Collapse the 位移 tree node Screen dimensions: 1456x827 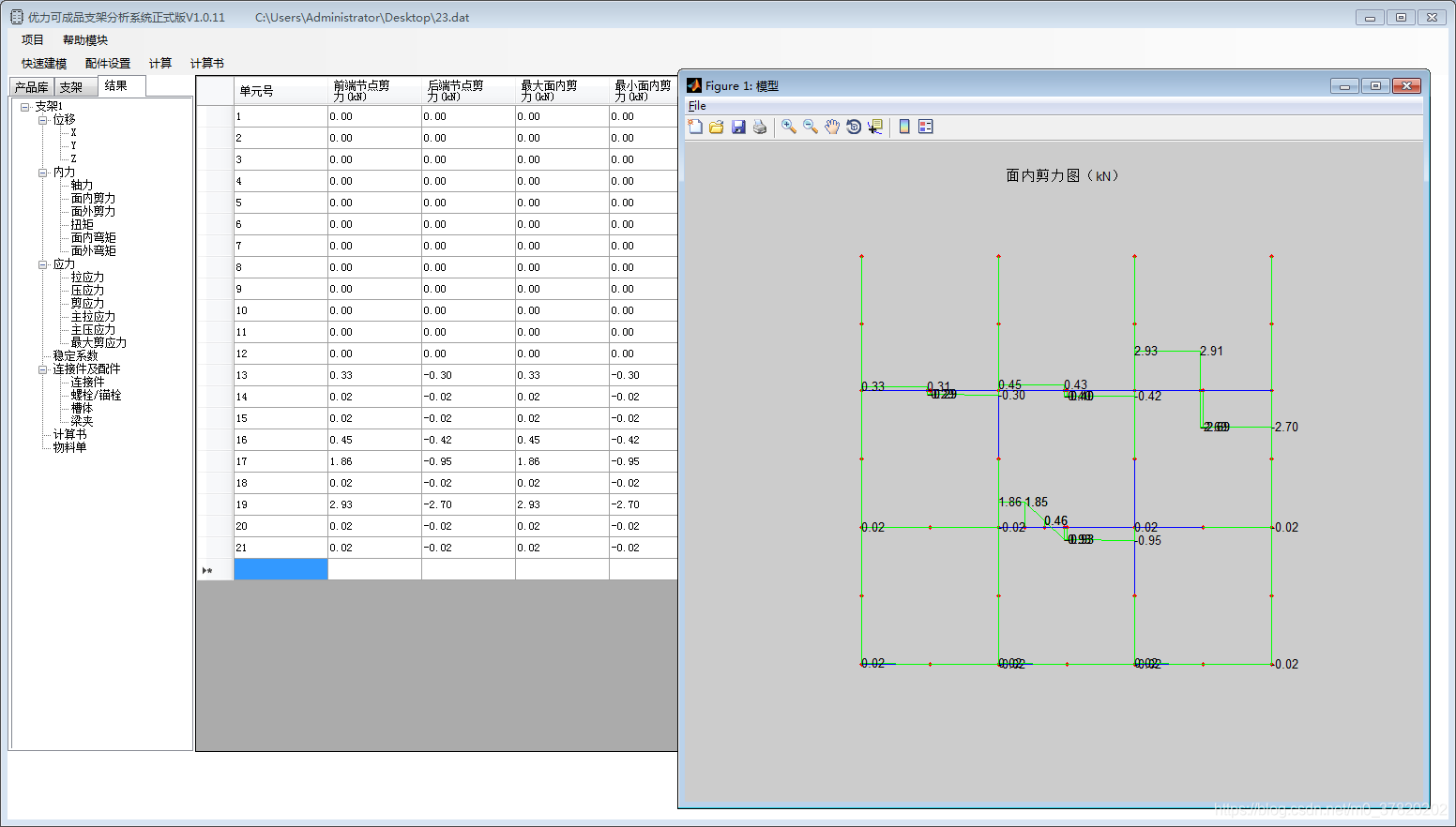[x=43, y=120]
